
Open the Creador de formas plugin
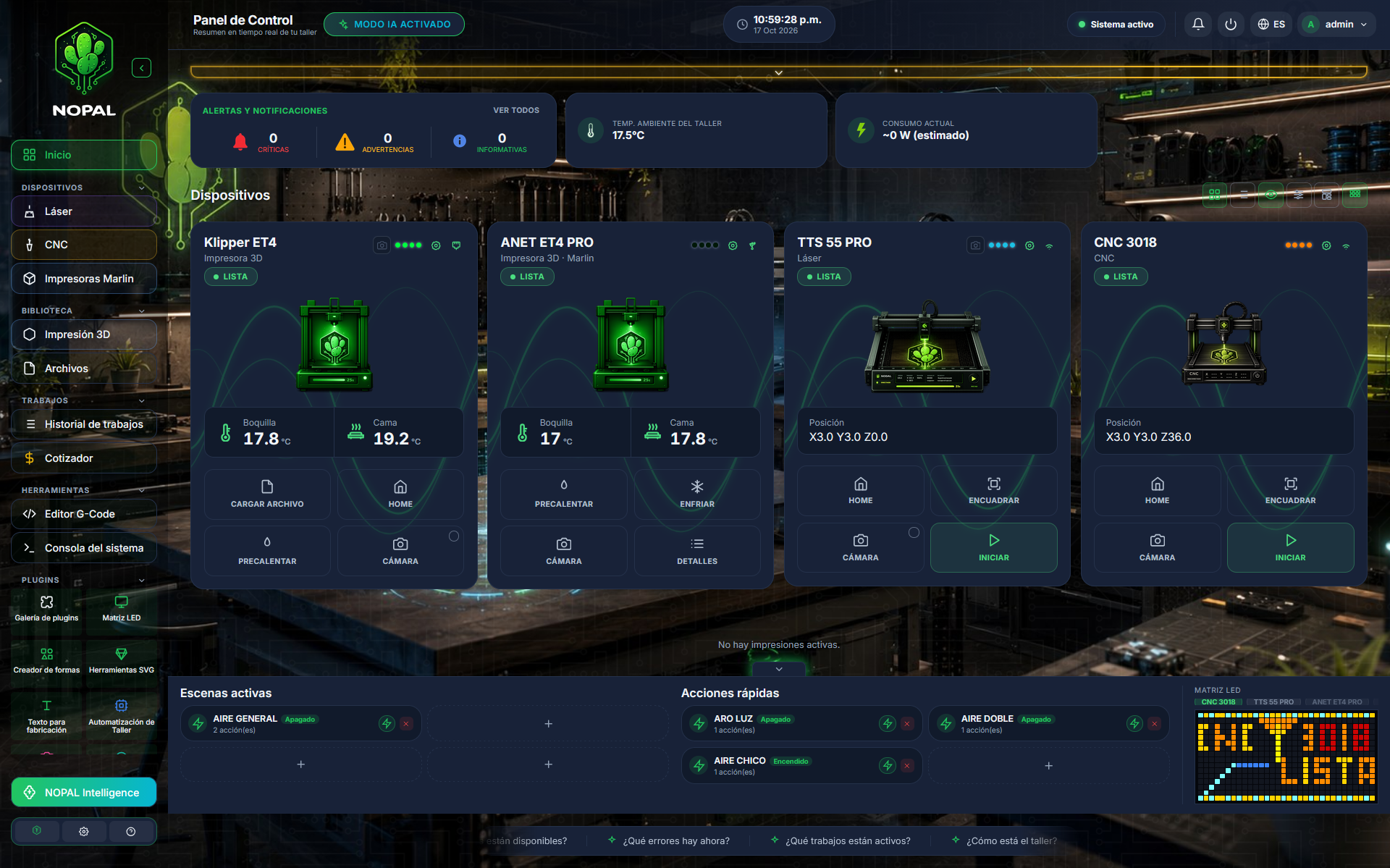pyautogui.click(x=46, y=660)
